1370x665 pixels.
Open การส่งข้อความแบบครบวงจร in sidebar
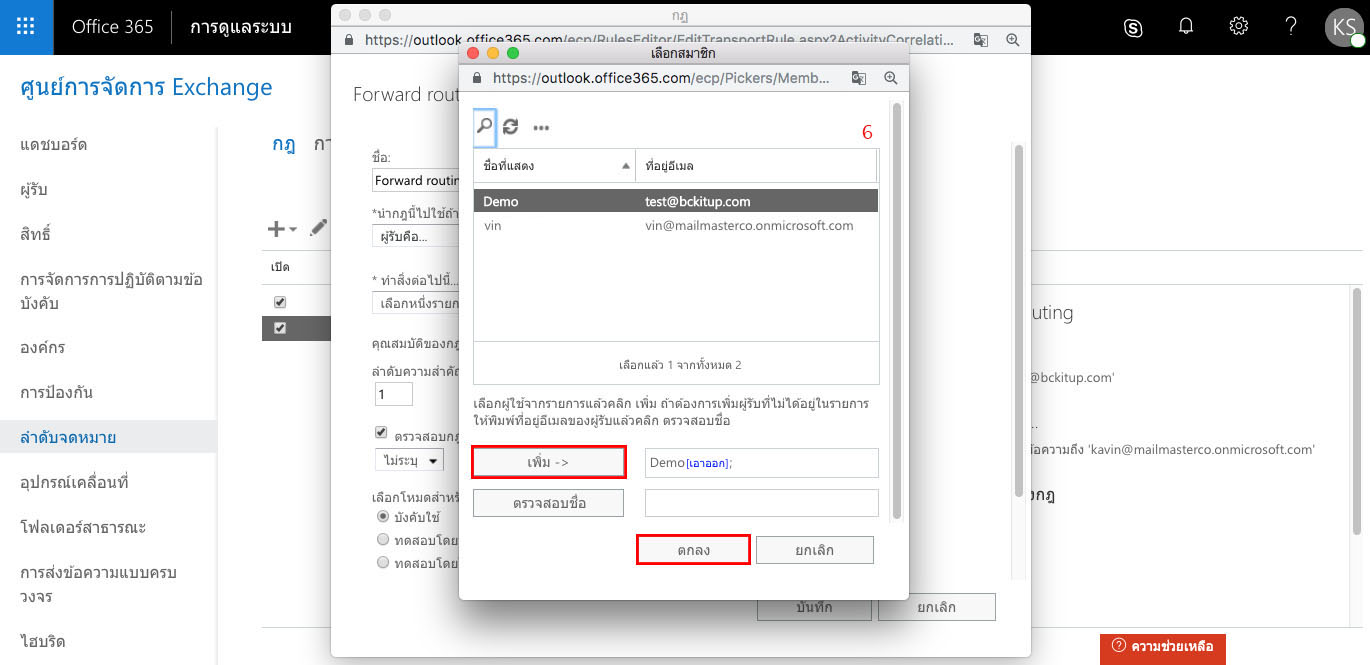[x=98, y=584]
